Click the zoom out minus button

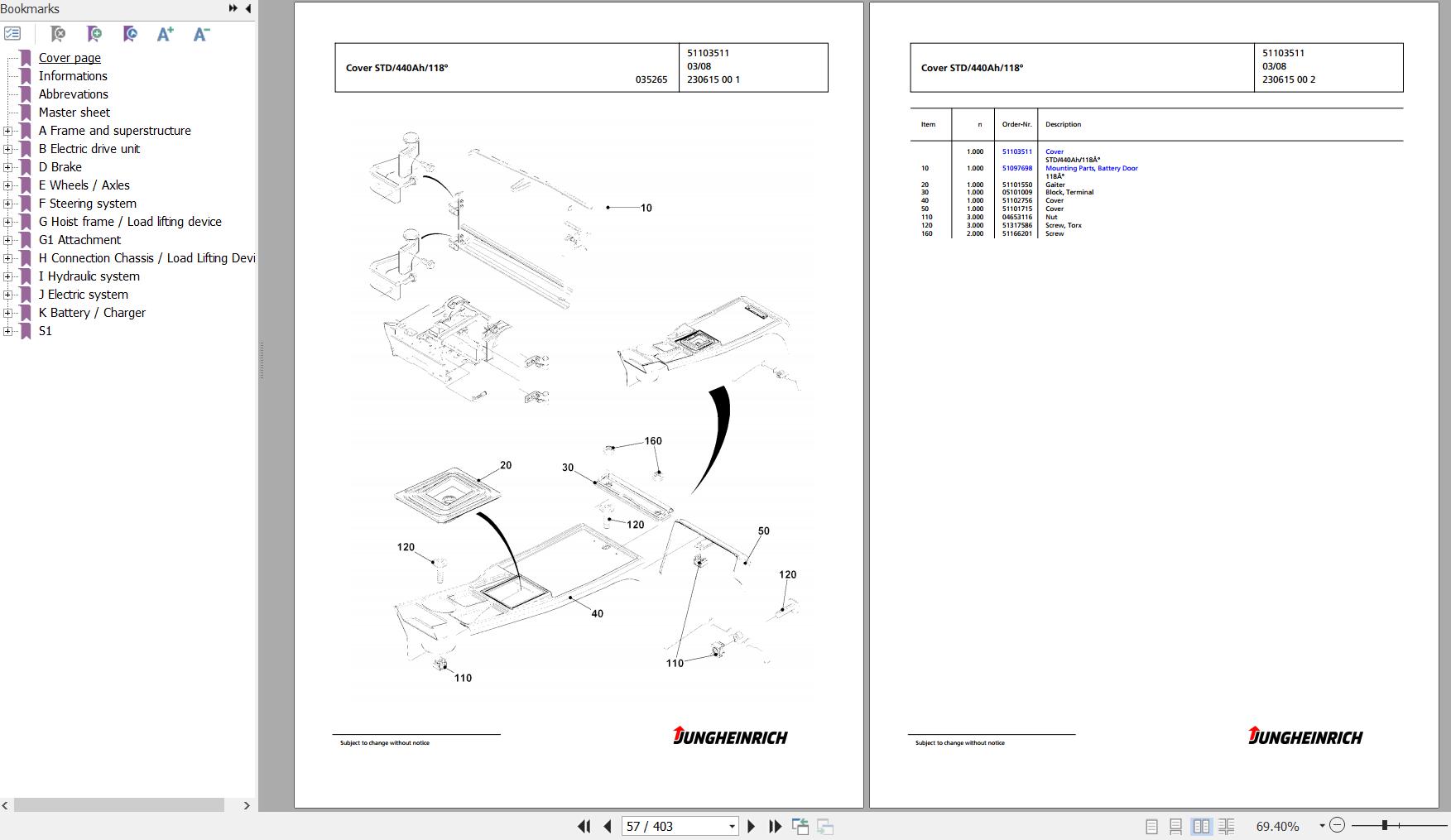(x=1338, y=825)
